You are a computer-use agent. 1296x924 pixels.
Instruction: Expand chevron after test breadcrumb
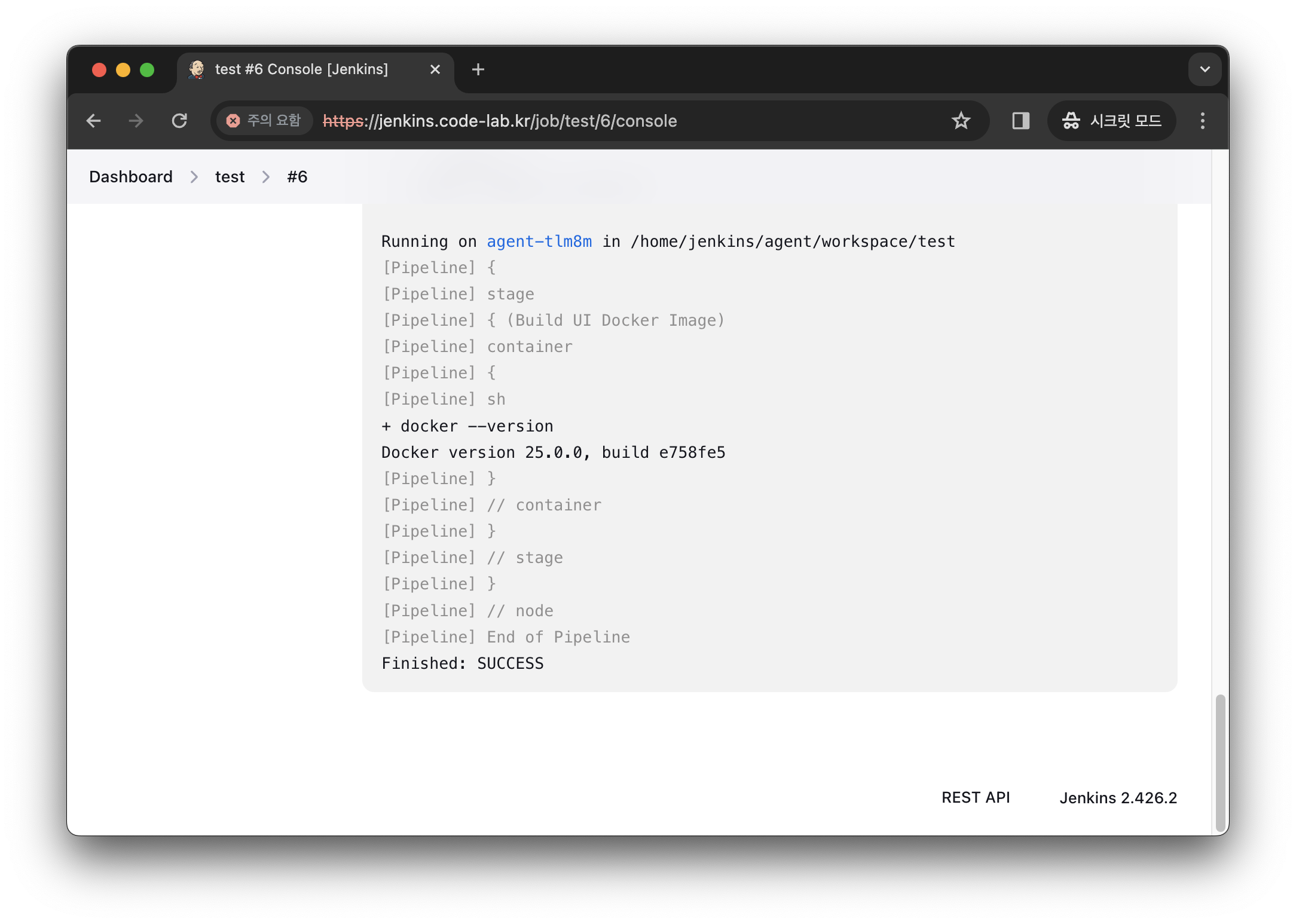266,177
